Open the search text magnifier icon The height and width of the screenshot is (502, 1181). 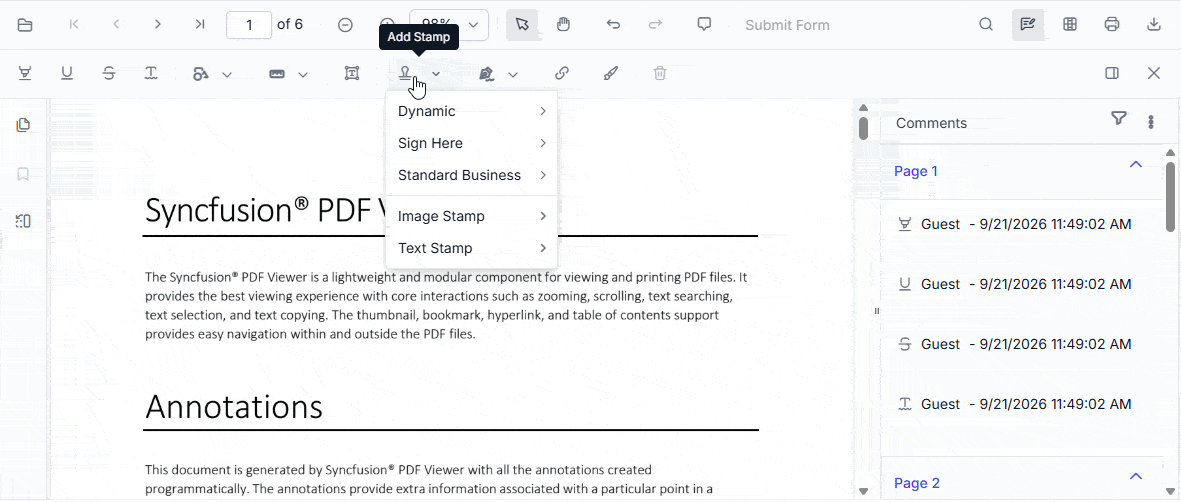pyautogui.click(x=985, y=24)
